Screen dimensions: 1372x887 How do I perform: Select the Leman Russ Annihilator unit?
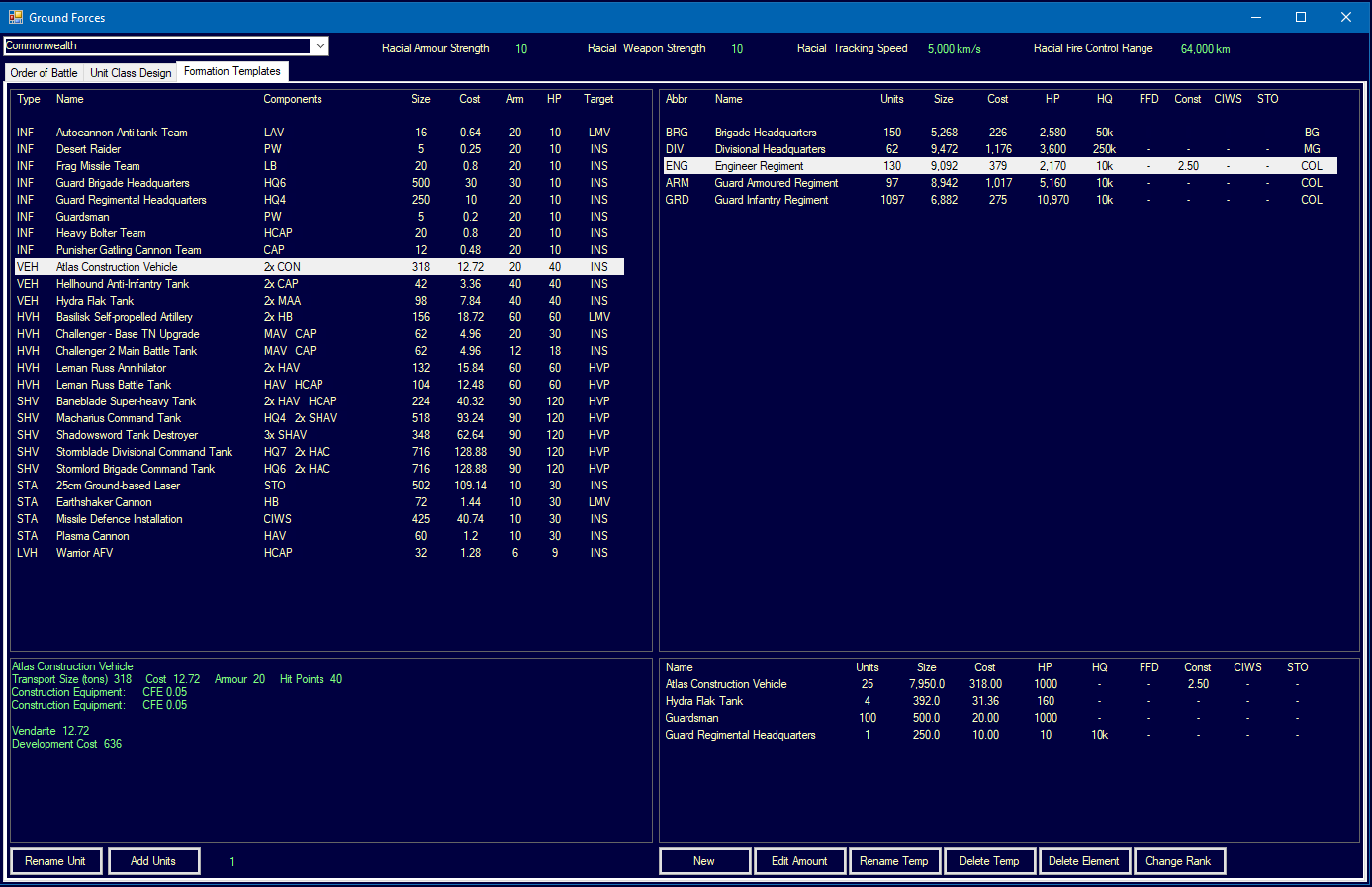[x=320, y=368]
